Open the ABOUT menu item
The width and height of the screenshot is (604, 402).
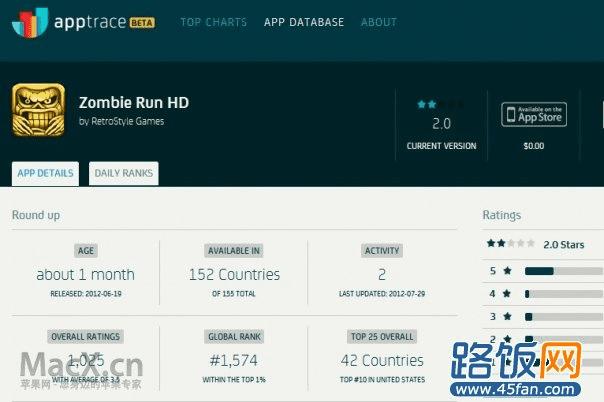[379, 22]
